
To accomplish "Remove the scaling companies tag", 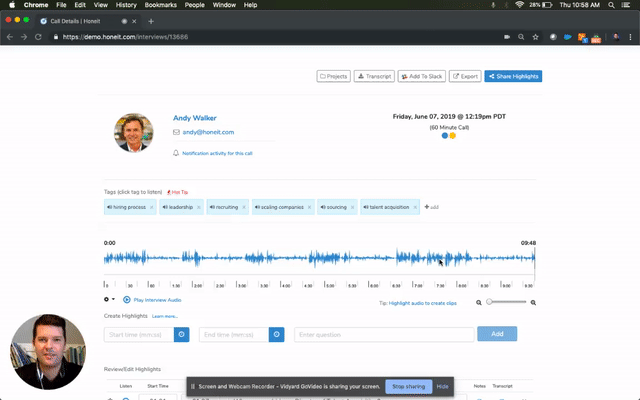I will tap(309, 207).
